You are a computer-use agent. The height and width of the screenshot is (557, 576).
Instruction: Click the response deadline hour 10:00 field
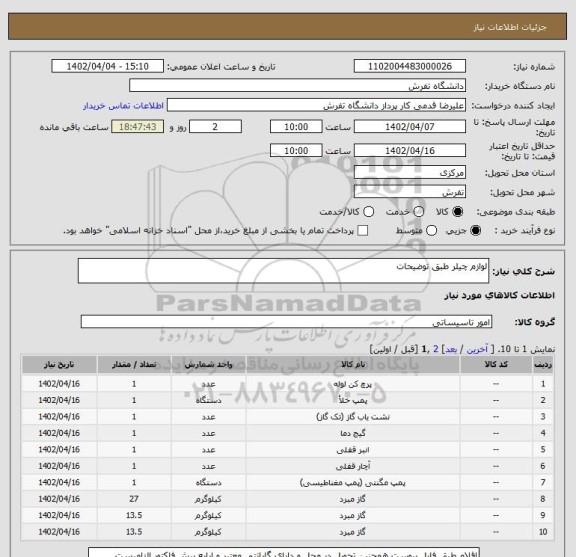(296, 127)
